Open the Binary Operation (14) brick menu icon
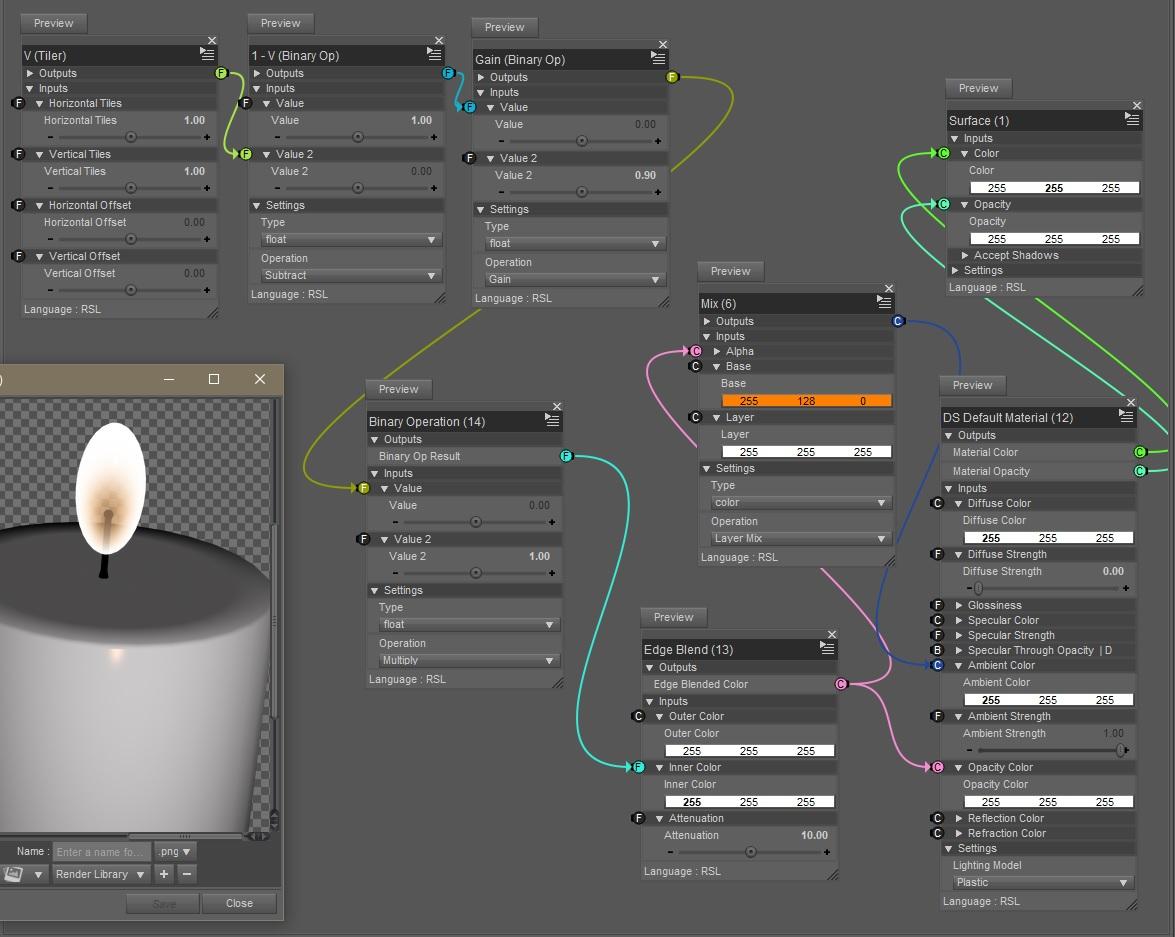 (552, 421)
